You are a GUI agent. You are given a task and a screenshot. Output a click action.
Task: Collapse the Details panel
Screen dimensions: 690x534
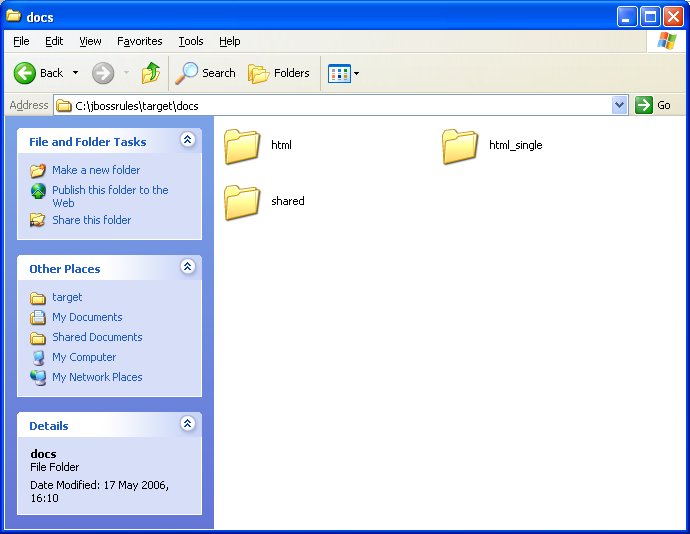[187, 424]
